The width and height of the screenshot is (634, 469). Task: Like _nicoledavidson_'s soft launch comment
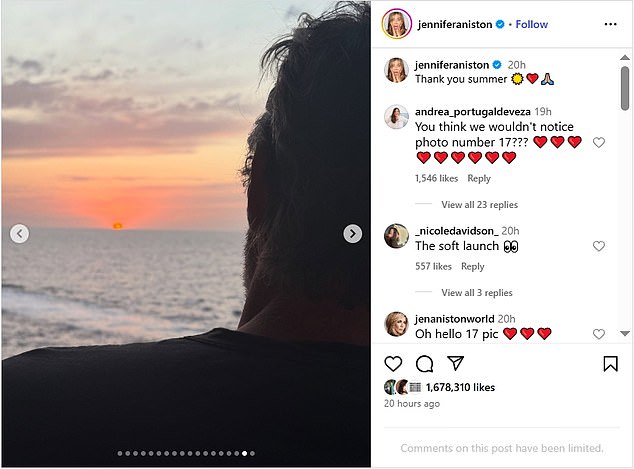599,246
